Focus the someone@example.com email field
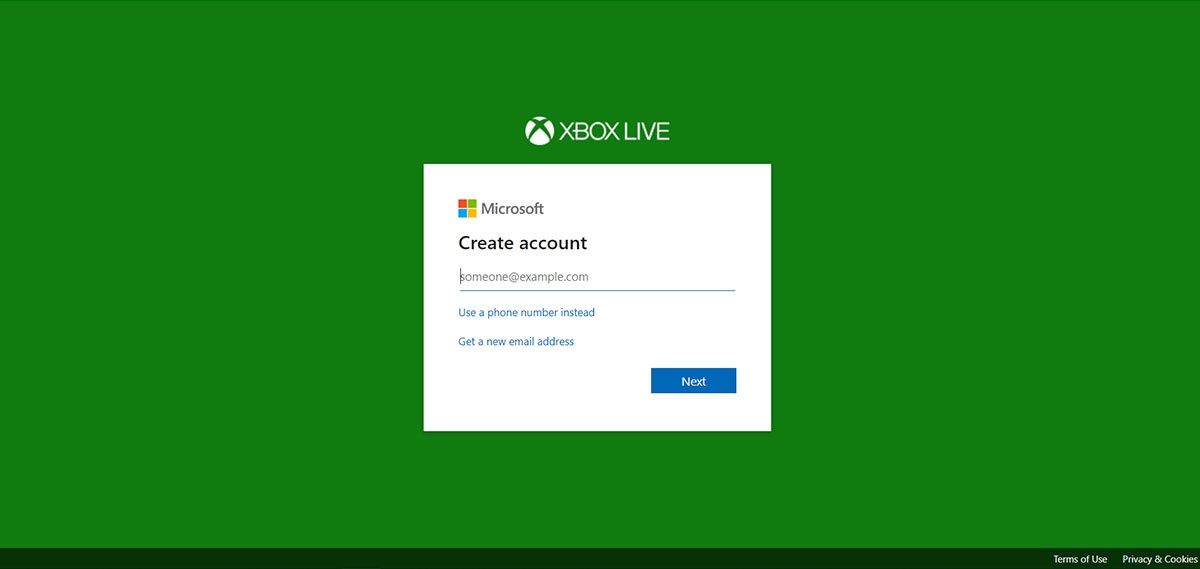Image resolution: width=1200 pixels, height=569 pixels. coord(597,277)
